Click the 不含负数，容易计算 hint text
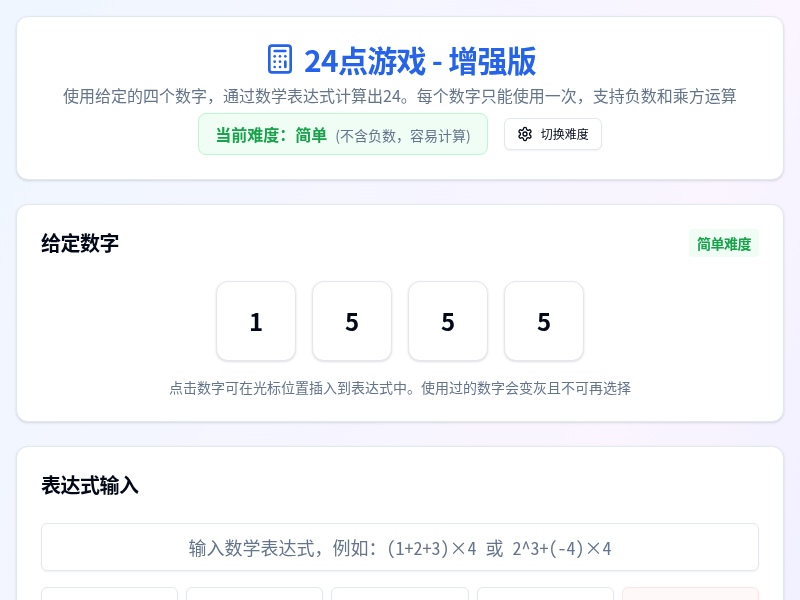This screenshot has width=800, height=600. coord(402,134)
